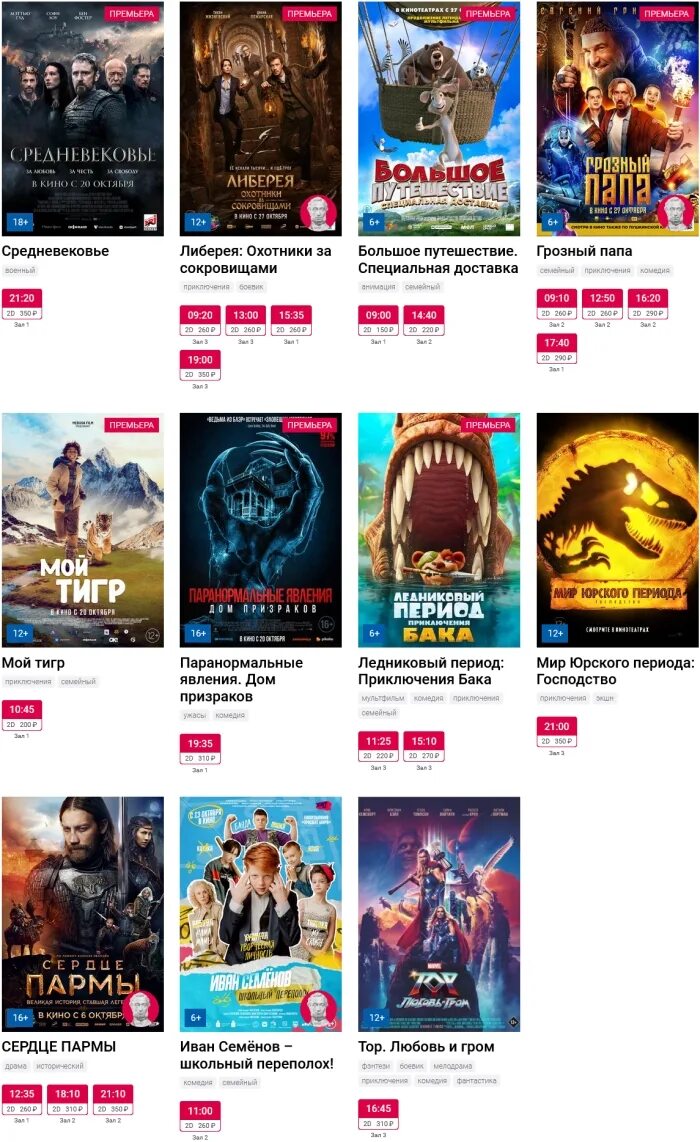This screenshot has width=700, height=1142.
Task: Open the СЕРДЦЕ ПАРМЫ title link
Action: click(x=58, y=1047)
